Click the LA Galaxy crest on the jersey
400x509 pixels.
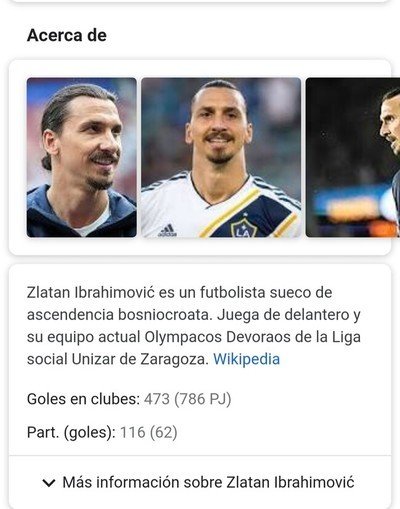point(244,227)
